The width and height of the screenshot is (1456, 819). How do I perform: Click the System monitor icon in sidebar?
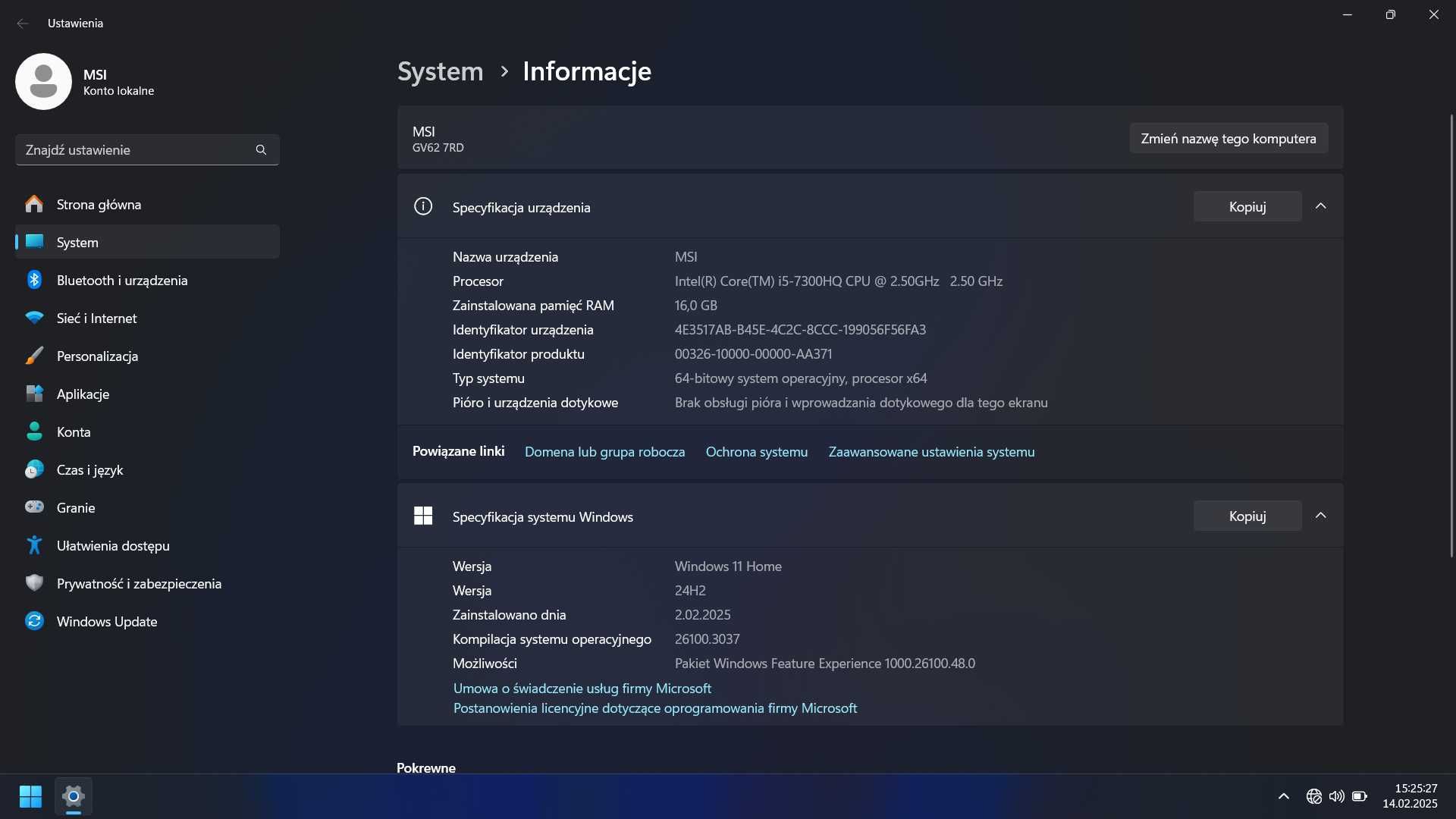coord(34,242)
